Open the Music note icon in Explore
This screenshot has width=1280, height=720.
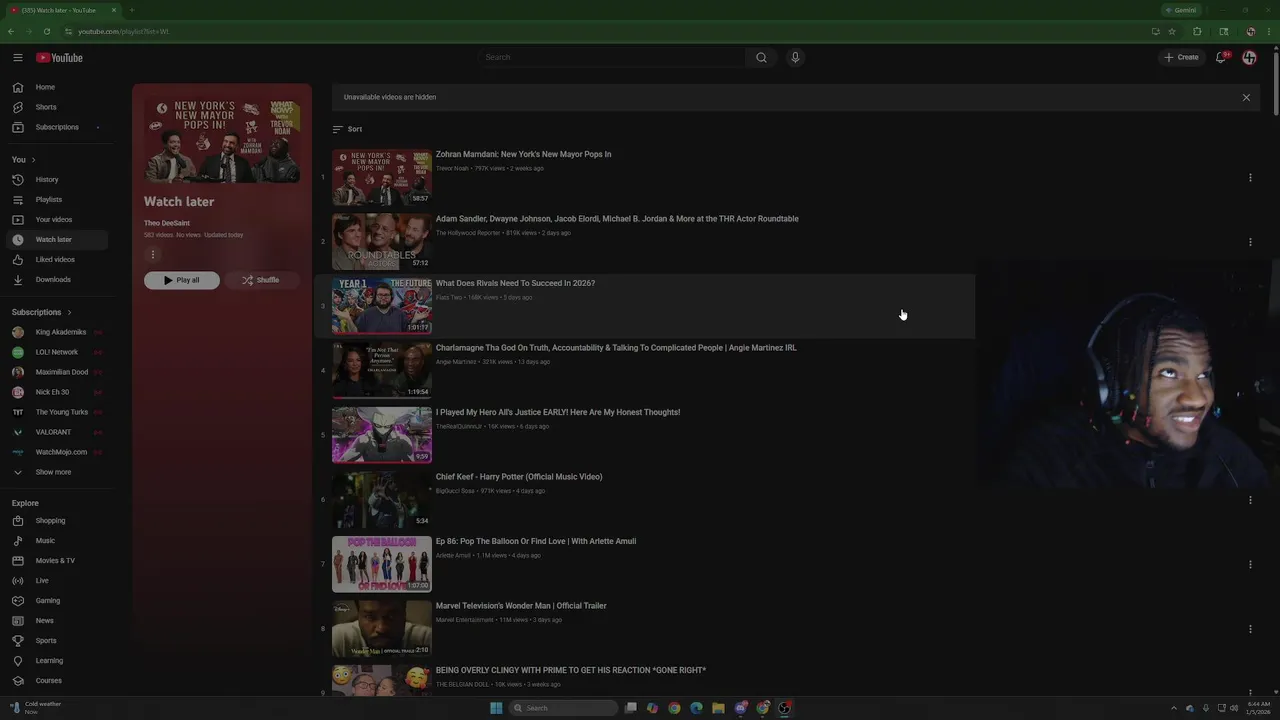pos(18,541)
